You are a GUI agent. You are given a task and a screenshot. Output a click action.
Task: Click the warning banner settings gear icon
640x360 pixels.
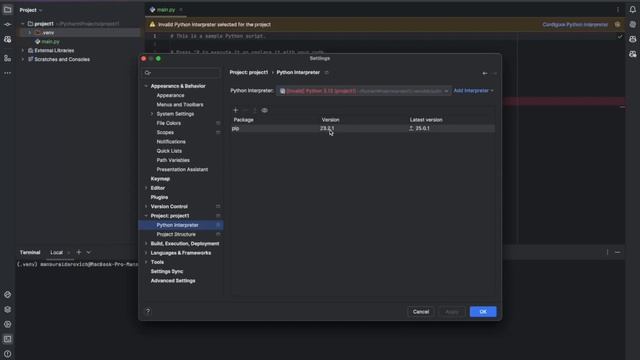[617, 24]
